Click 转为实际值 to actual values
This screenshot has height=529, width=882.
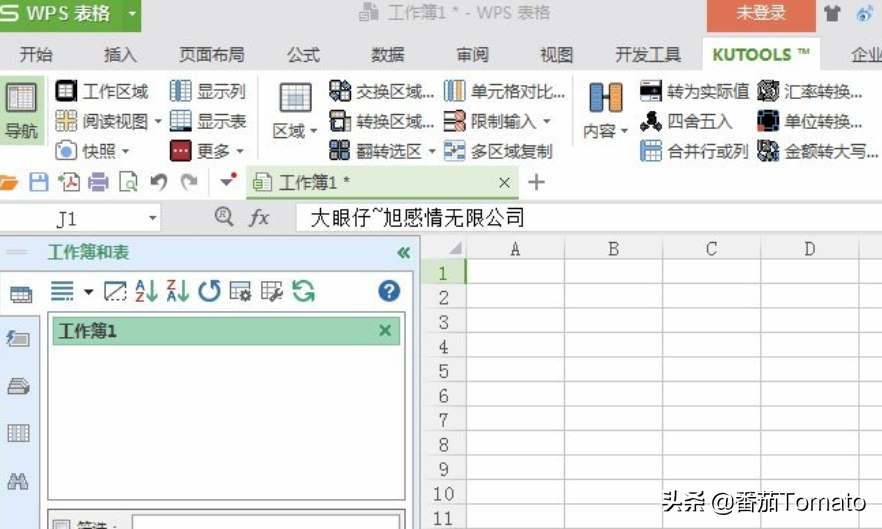(x=695, y=91)
